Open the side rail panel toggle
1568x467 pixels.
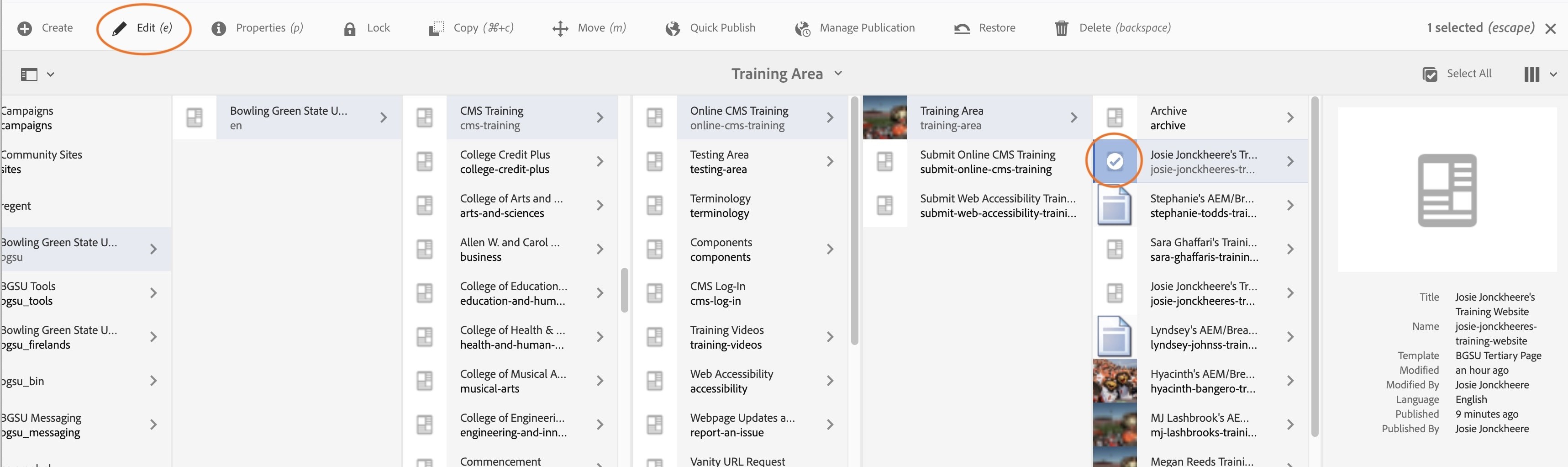click(x=37, y=74)
